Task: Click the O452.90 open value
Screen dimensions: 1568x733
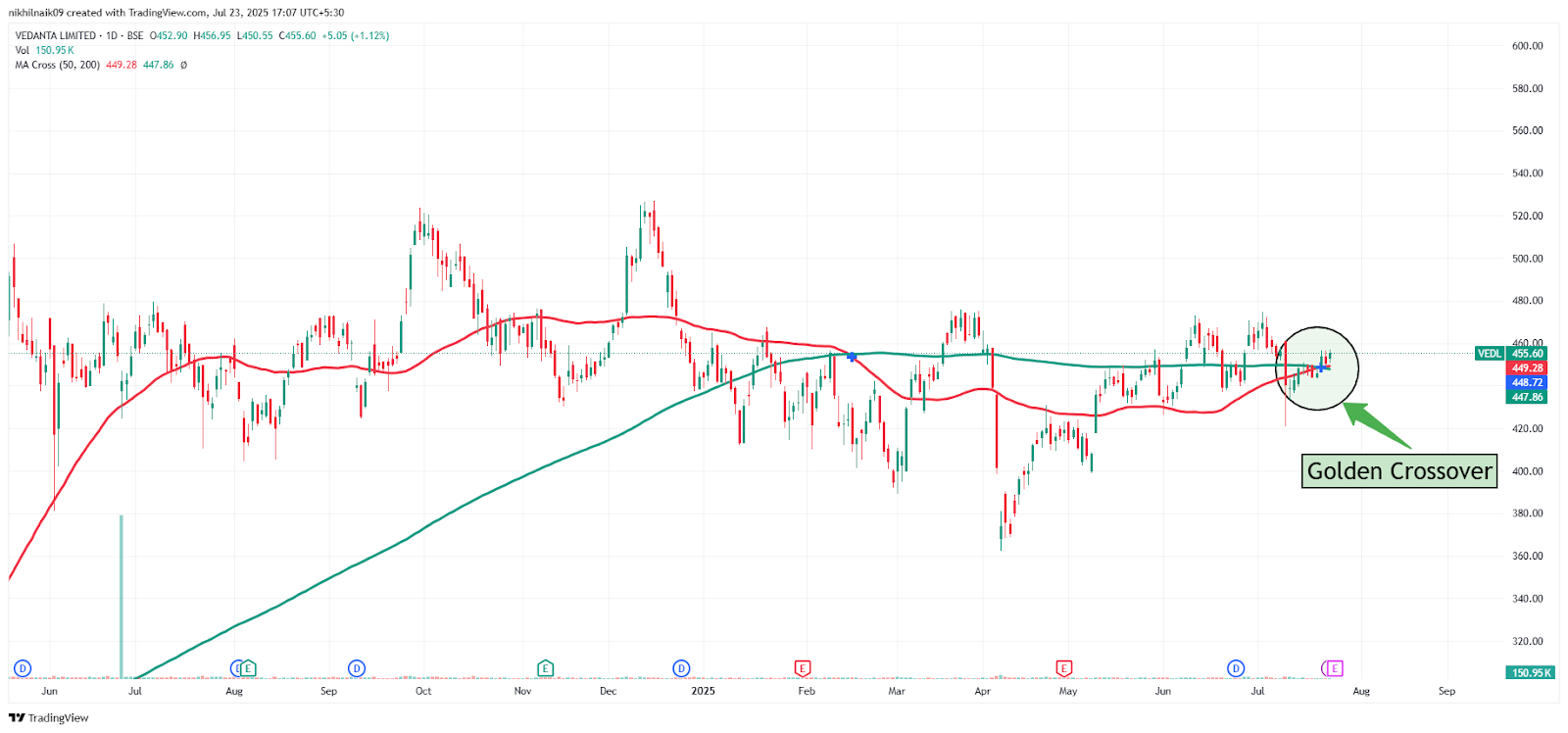Action: 169,35
